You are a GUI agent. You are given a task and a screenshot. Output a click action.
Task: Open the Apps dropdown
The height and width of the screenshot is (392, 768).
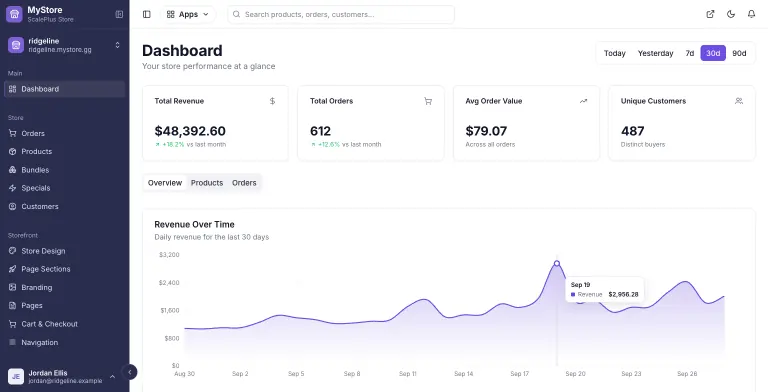(x=188, y=14)
